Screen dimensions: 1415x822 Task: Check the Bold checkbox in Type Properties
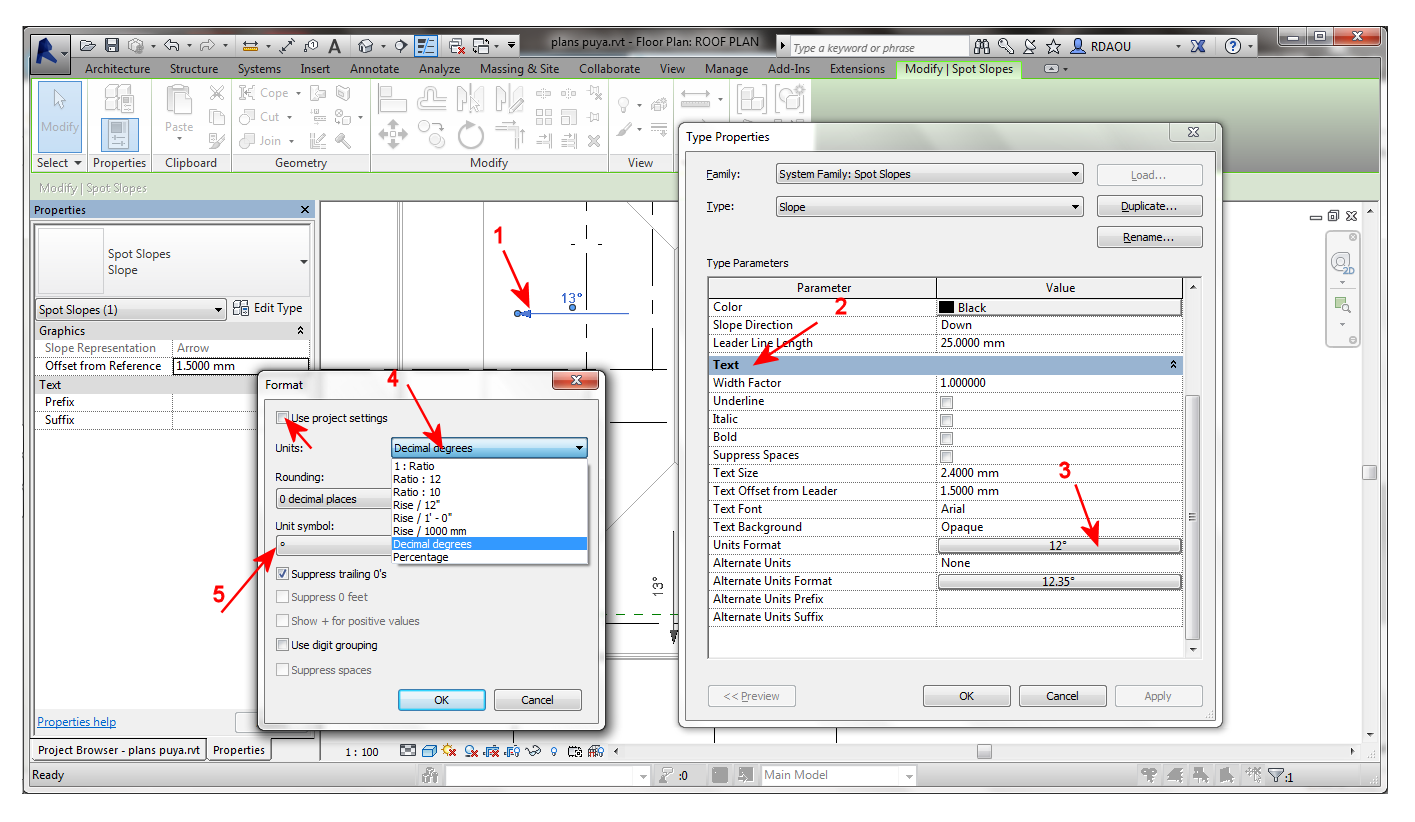click(946, 438)
